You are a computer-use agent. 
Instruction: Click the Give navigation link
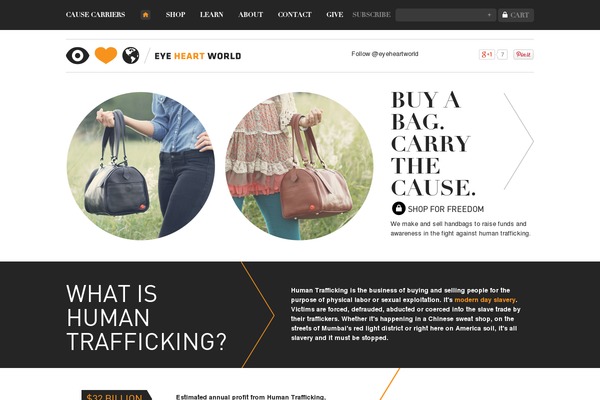coord(335,15)
